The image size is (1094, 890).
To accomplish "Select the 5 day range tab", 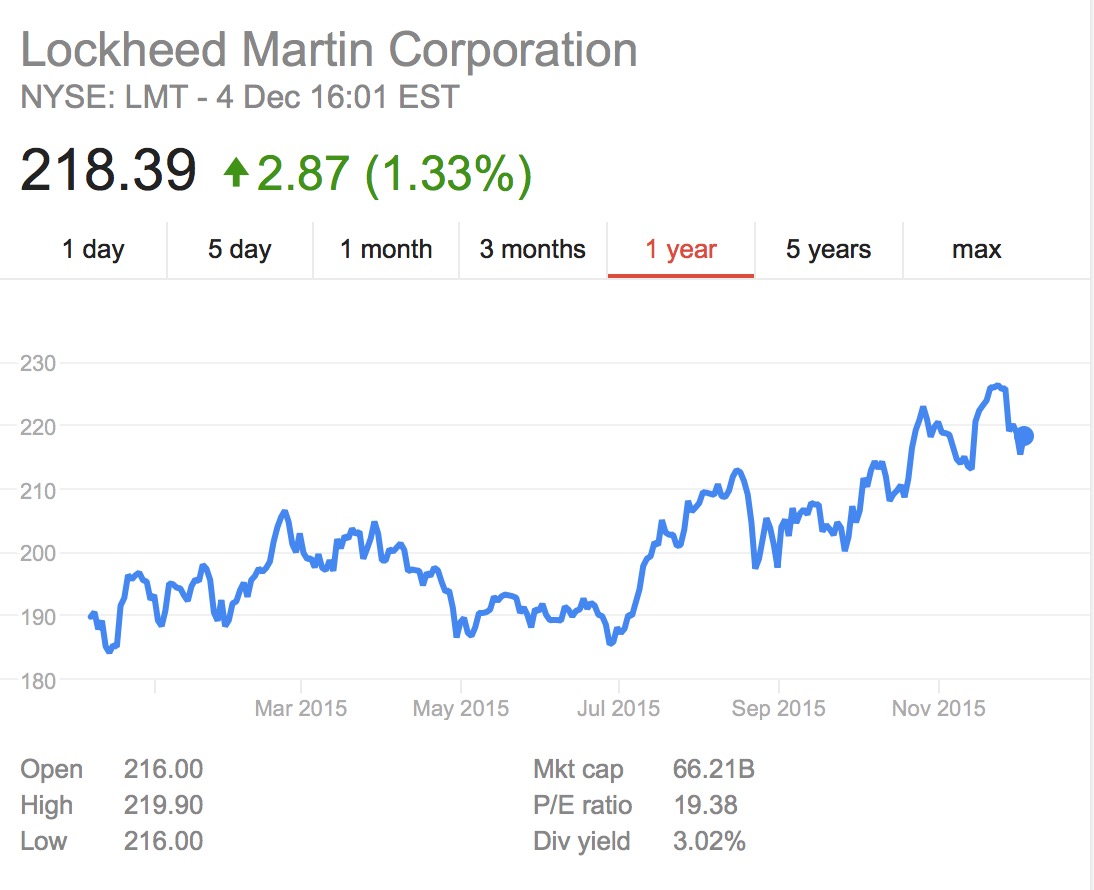I will coord(240,249).
